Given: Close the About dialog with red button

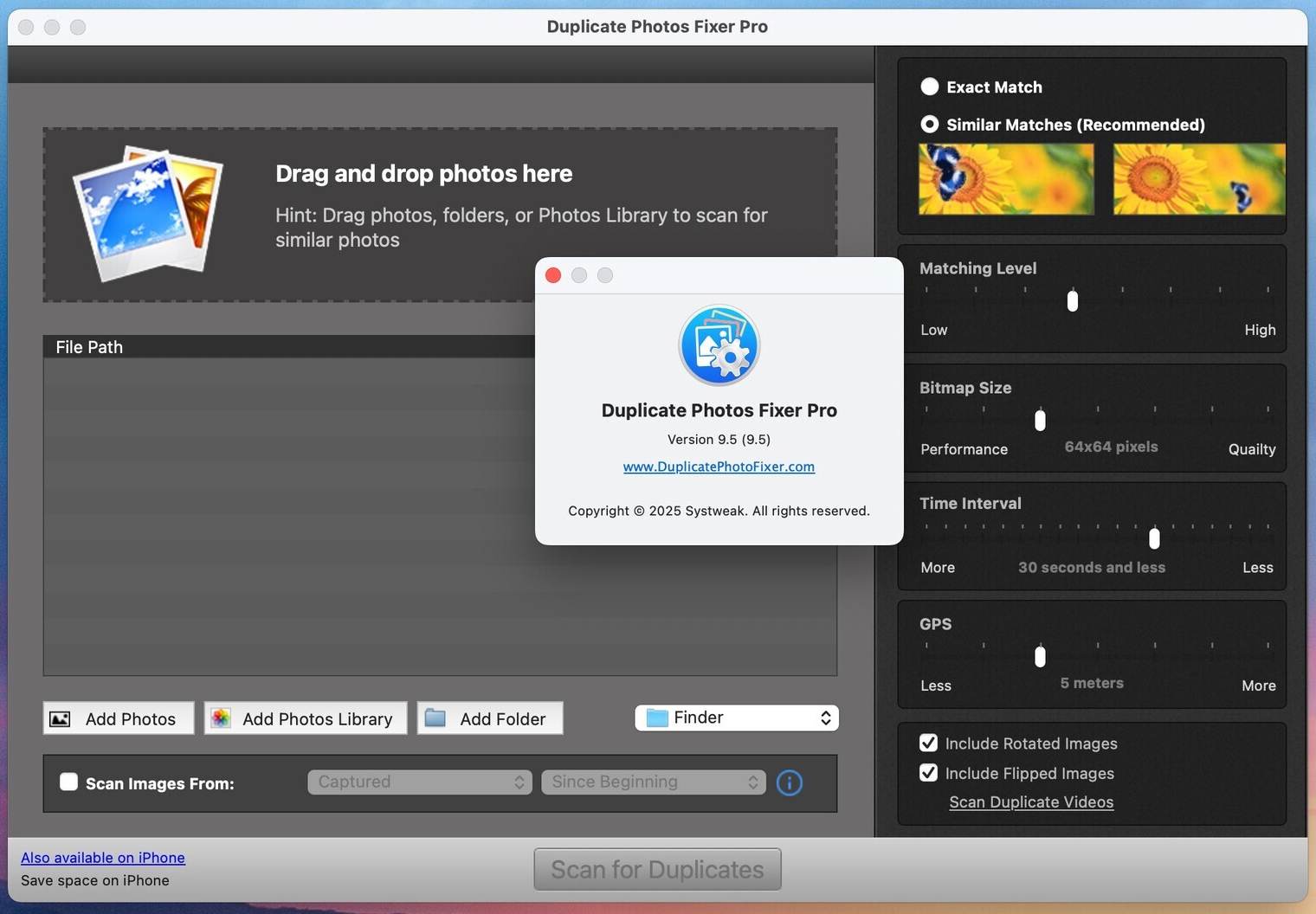Looking at the screenshot, I should pos(553,275).
